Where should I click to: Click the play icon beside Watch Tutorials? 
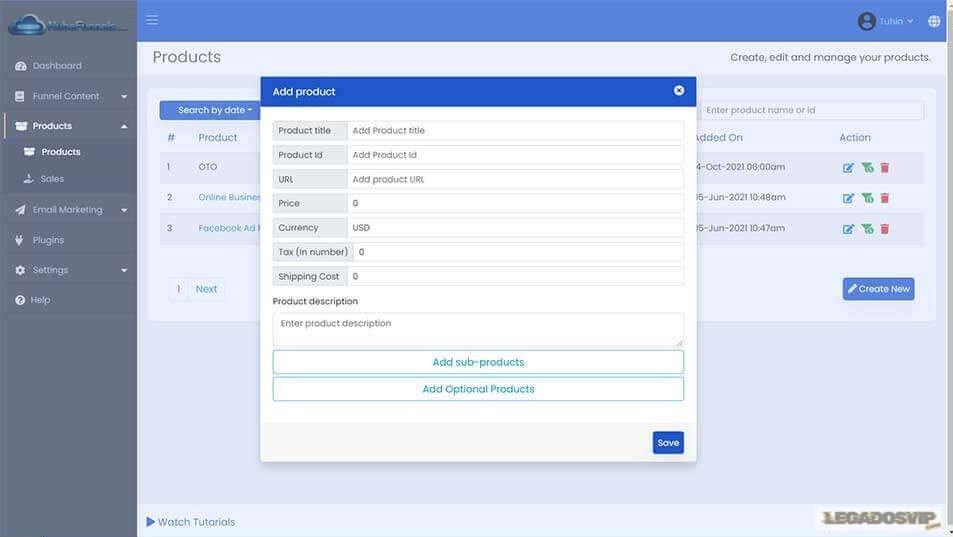tap(151, 522)
